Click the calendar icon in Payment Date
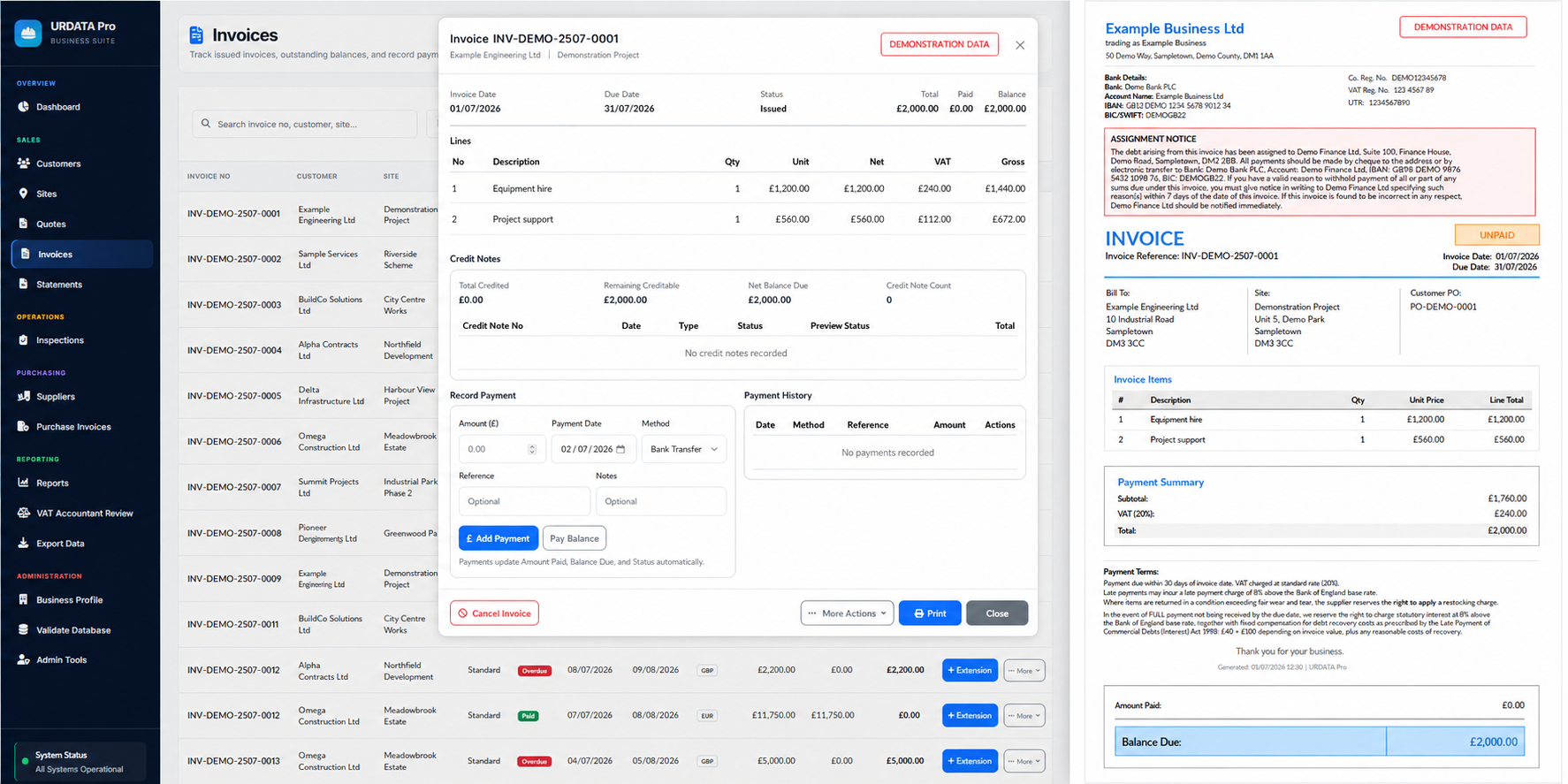The image size is (1568, 784). coord(620,449)
